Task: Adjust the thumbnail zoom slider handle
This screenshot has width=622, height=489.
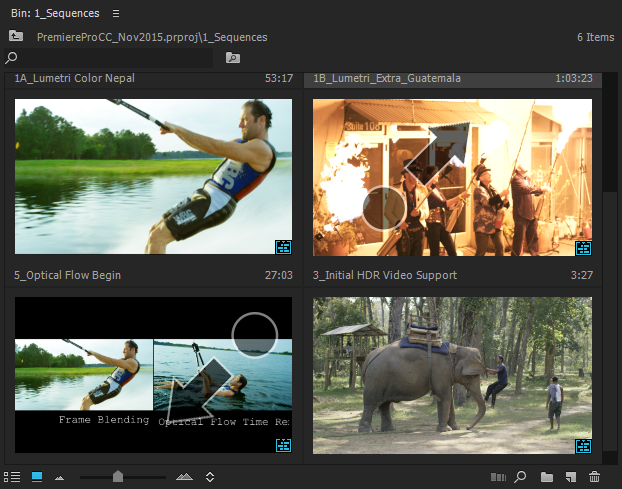Action: [118, 478]
